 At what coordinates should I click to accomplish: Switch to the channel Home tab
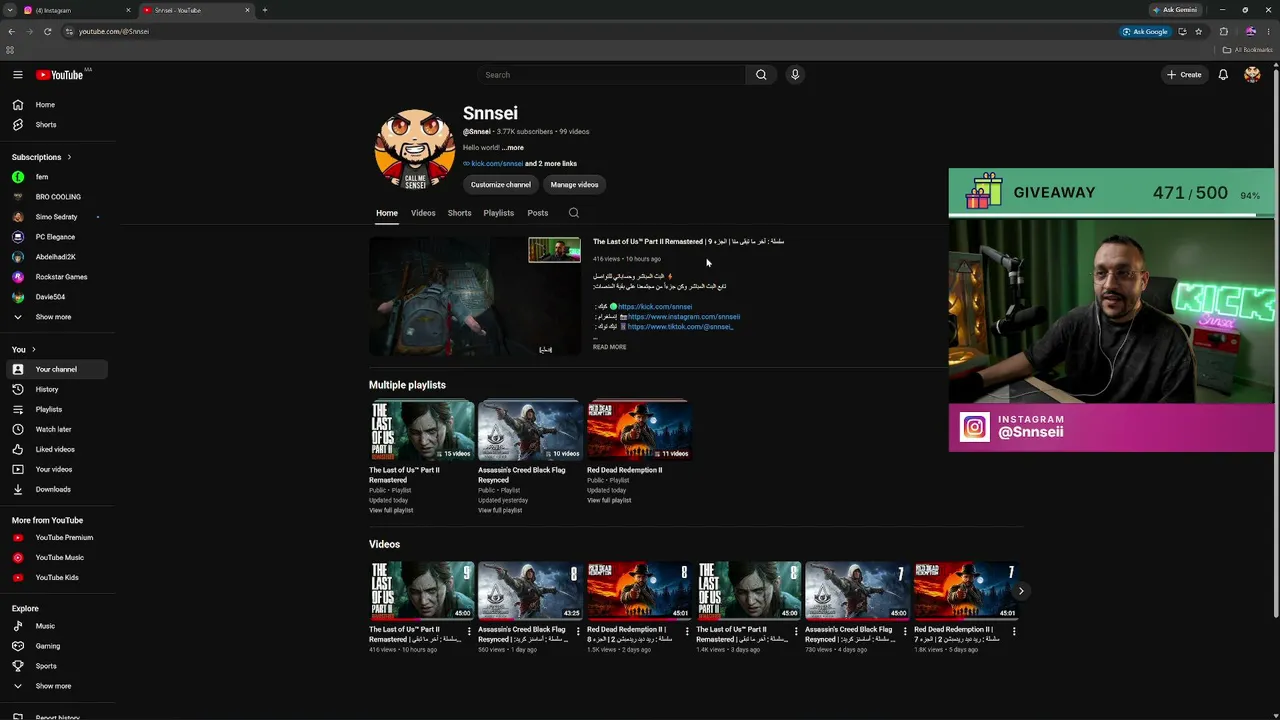click(x=387, y=213)
